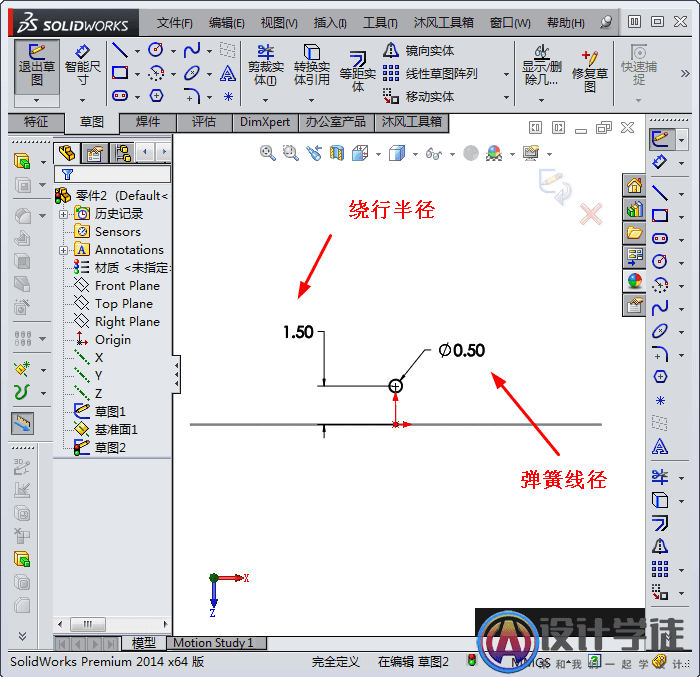Open the 插入(I) menu
Viewport: 700px width, 677px height.
point(330,22)
